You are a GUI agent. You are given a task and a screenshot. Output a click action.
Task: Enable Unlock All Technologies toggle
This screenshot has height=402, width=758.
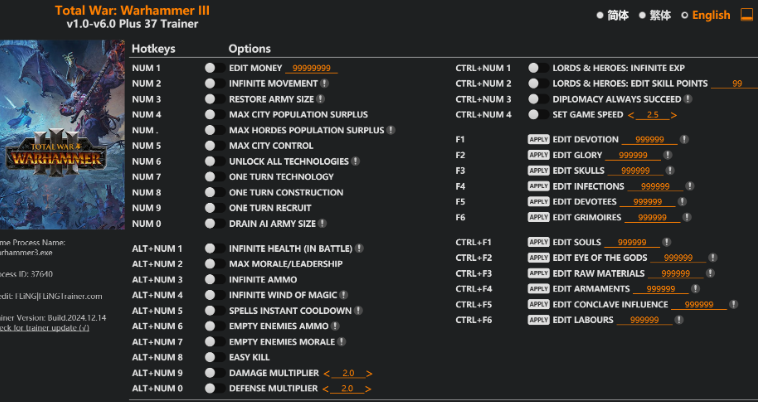pos(215,161)
